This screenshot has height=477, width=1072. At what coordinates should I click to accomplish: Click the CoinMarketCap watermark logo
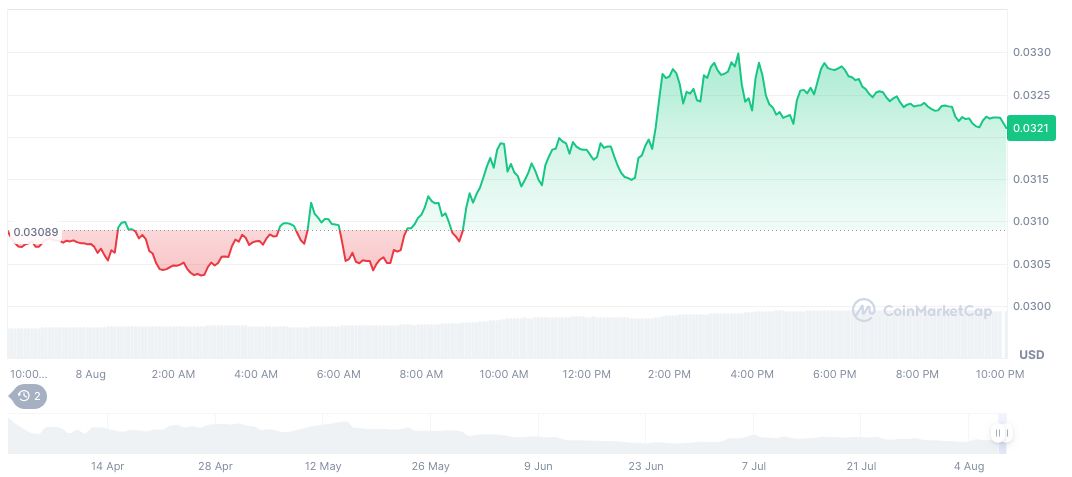[922, 311]
